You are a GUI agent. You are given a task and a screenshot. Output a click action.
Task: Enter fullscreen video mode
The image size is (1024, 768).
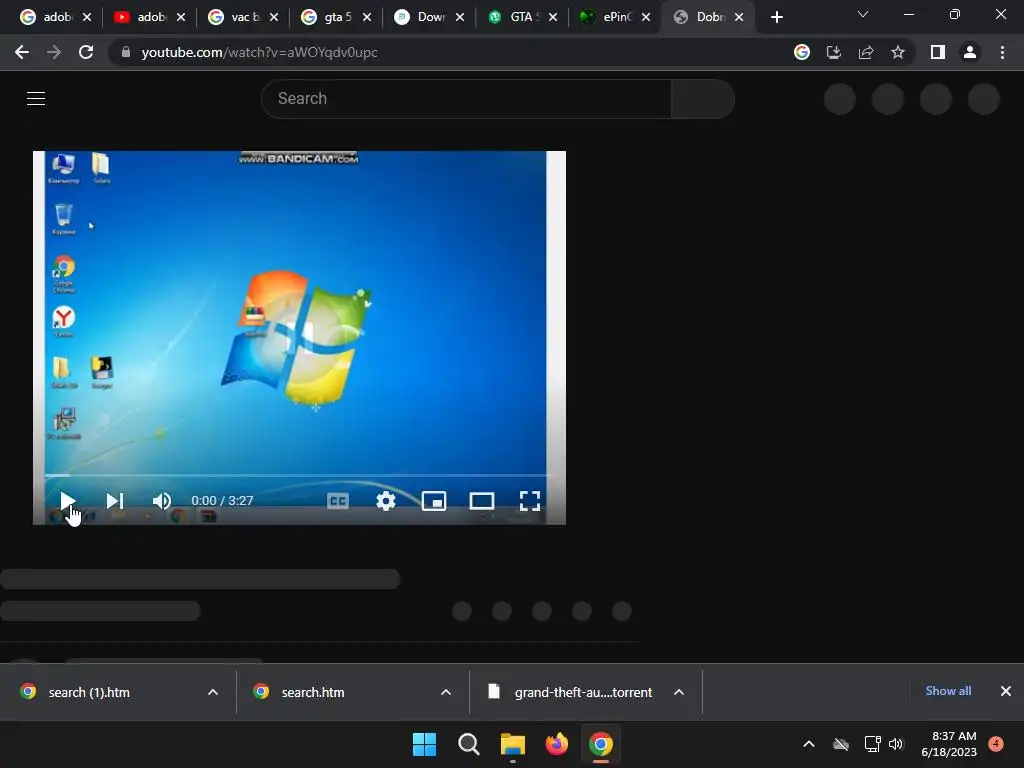530,501
